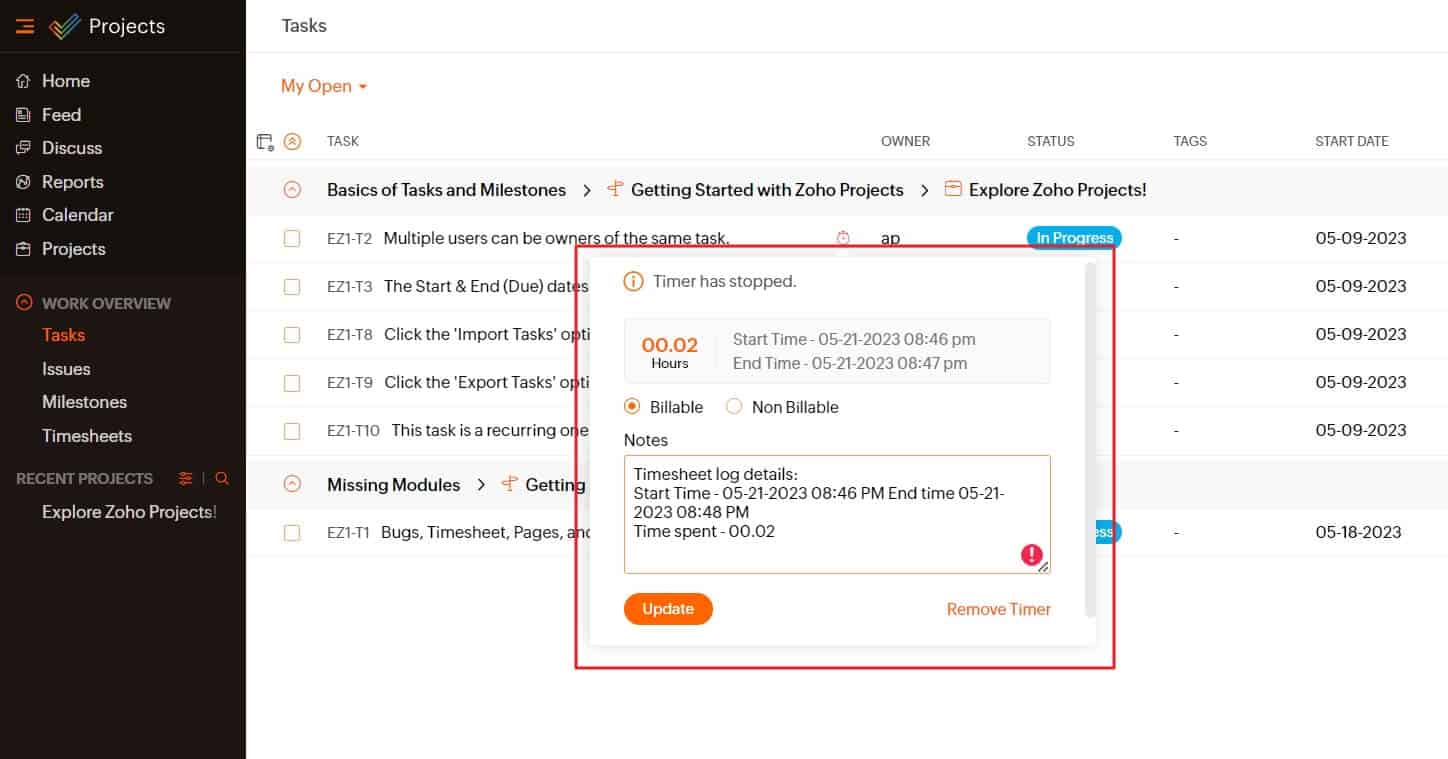Click the TASK column header
This screenshot has width=1448, height=759.
pyautogui.click(x=343, y=142)
